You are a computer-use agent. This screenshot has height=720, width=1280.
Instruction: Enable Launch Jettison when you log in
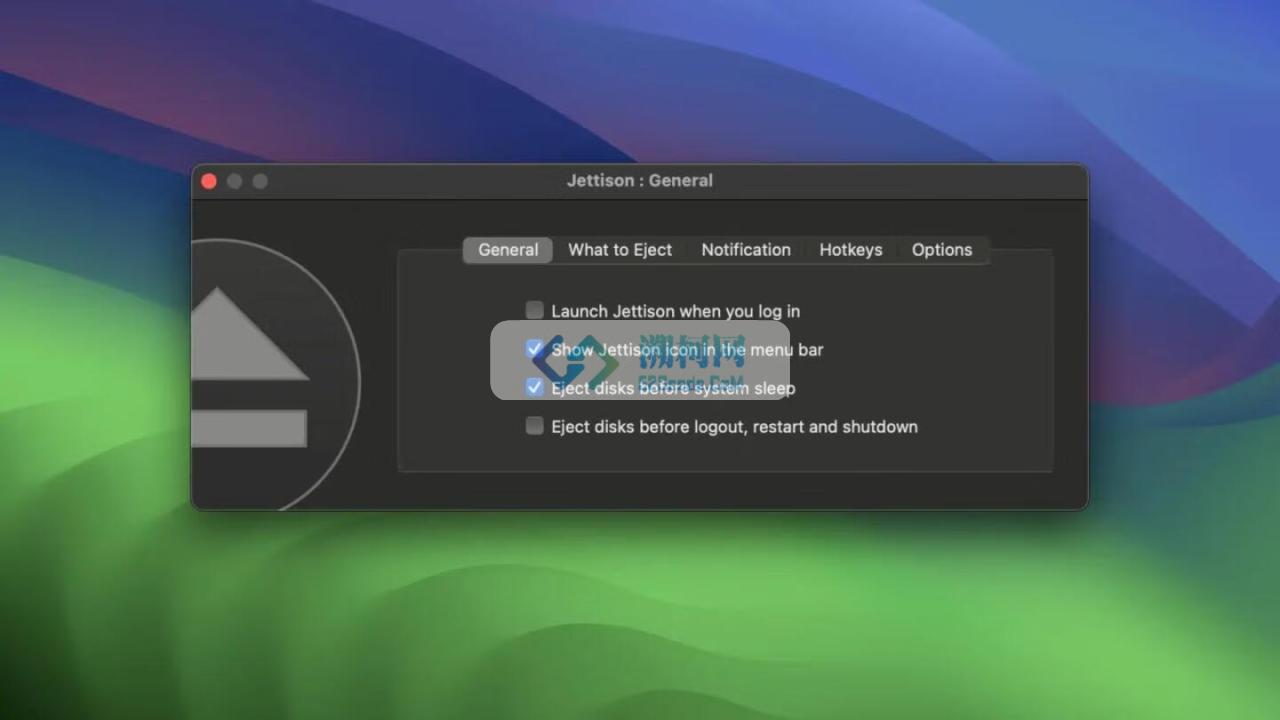[x=535, y=311]
